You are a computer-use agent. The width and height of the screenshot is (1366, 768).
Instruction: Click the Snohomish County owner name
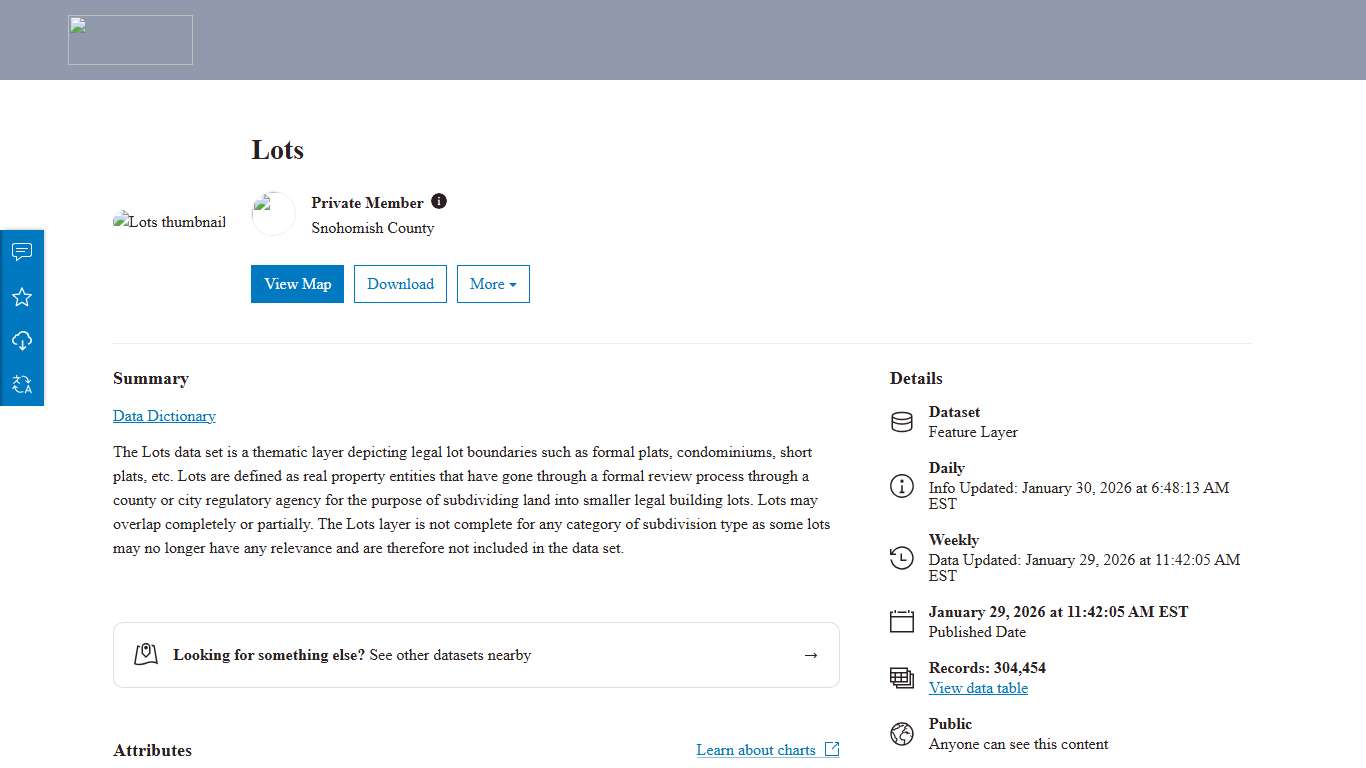coord(373,228)
